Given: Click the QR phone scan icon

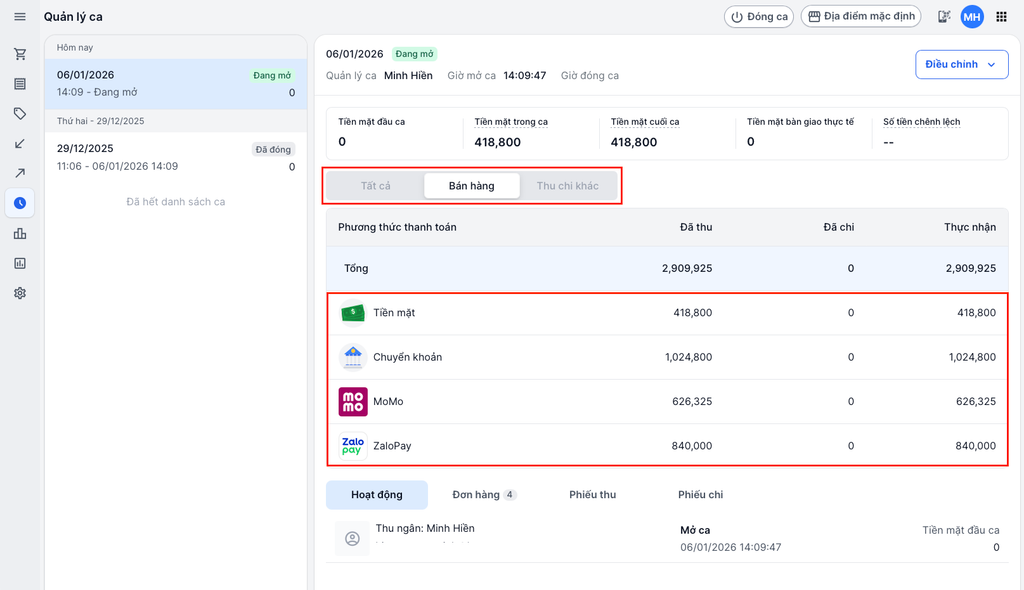Looking at the screenshot, I should (943, 17).
